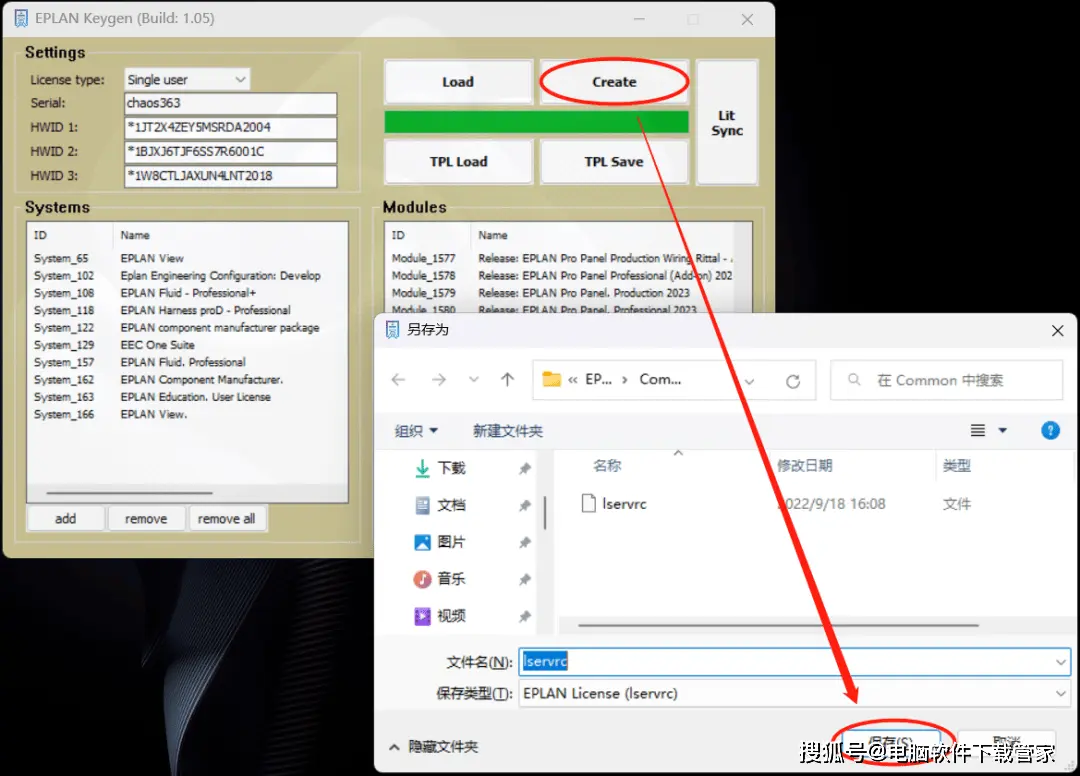This screenshot has width=1080, height=776.
Task: Go forward in the Save As dialog
Action: 439,379
